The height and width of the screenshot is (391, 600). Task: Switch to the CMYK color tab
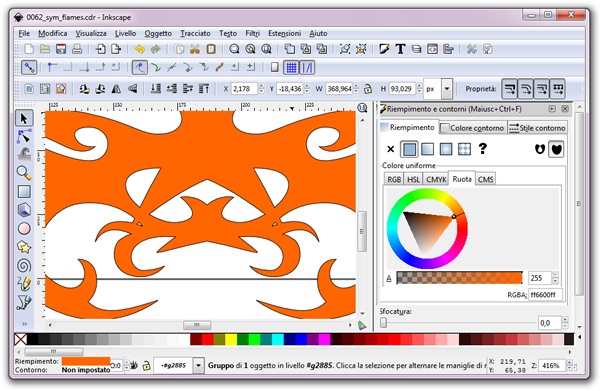(436, 179)
